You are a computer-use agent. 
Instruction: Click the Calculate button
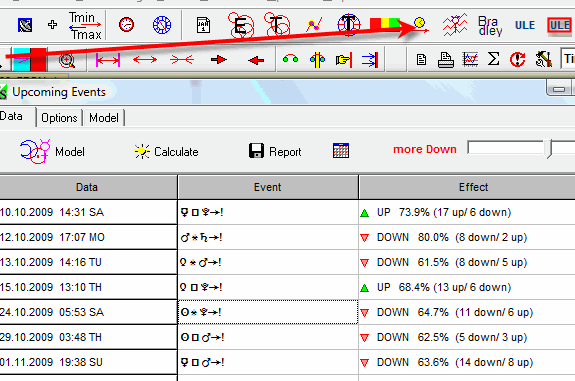166,151
